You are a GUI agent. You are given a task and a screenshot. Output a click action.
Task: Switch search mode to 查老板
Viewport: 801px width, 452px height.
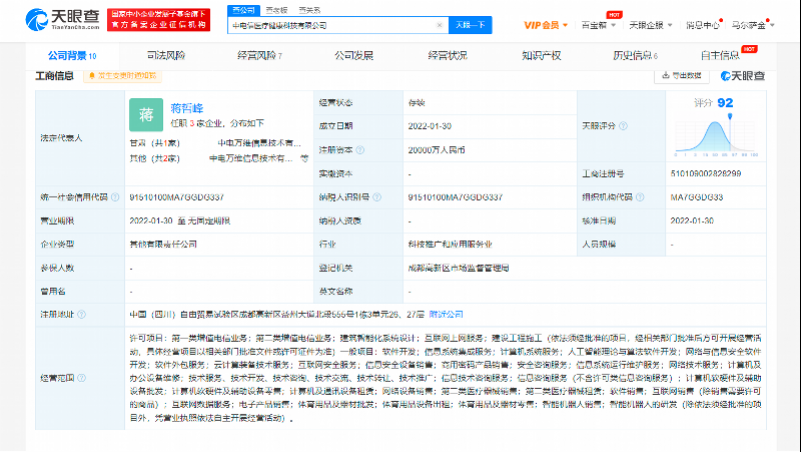coord(277,10)
